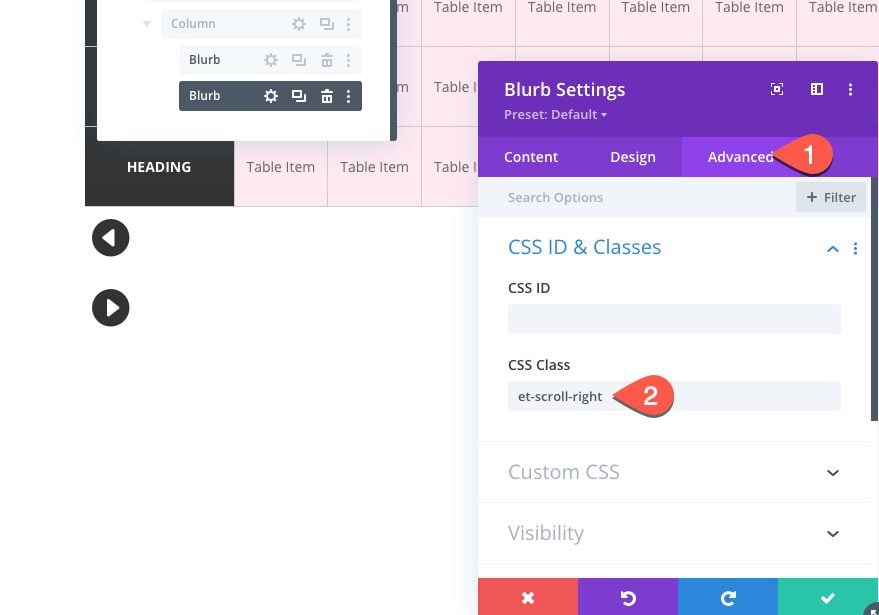Collapse the CSS ID & Classes section
The width and height of the screenshot is (879, 615).
pyautogui.click(x=833, y=248)
